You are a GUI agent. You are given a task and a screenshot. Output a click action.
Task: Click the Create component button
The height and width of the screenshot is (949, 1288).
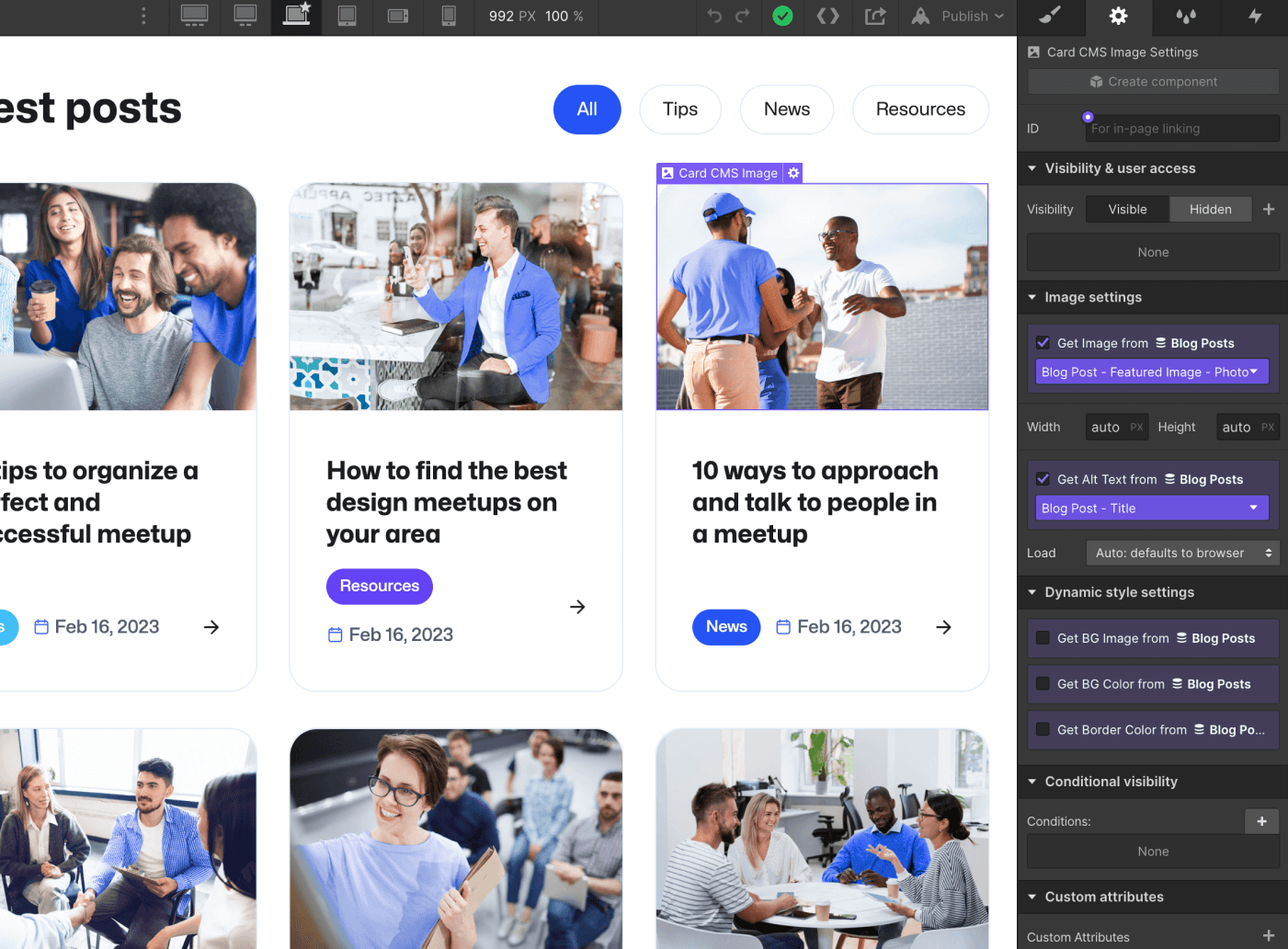tap(1152, 81)
